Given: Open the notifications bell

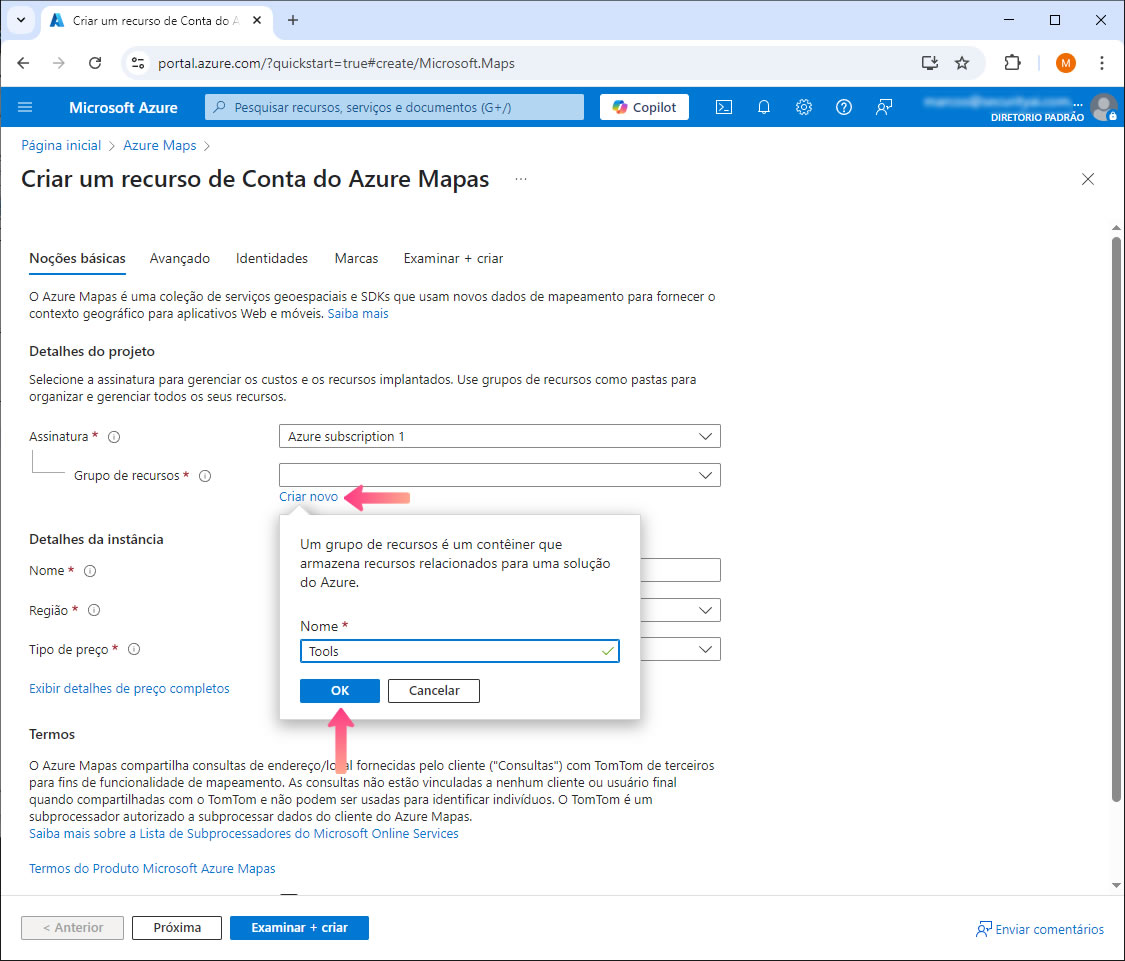Looking at the screenshot, I should (764, 107).
